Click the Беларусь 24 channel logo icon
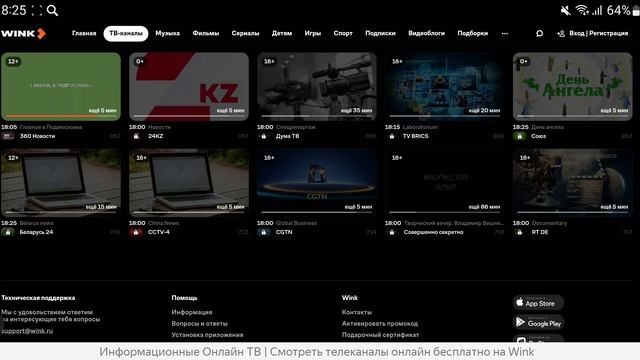 8,232
